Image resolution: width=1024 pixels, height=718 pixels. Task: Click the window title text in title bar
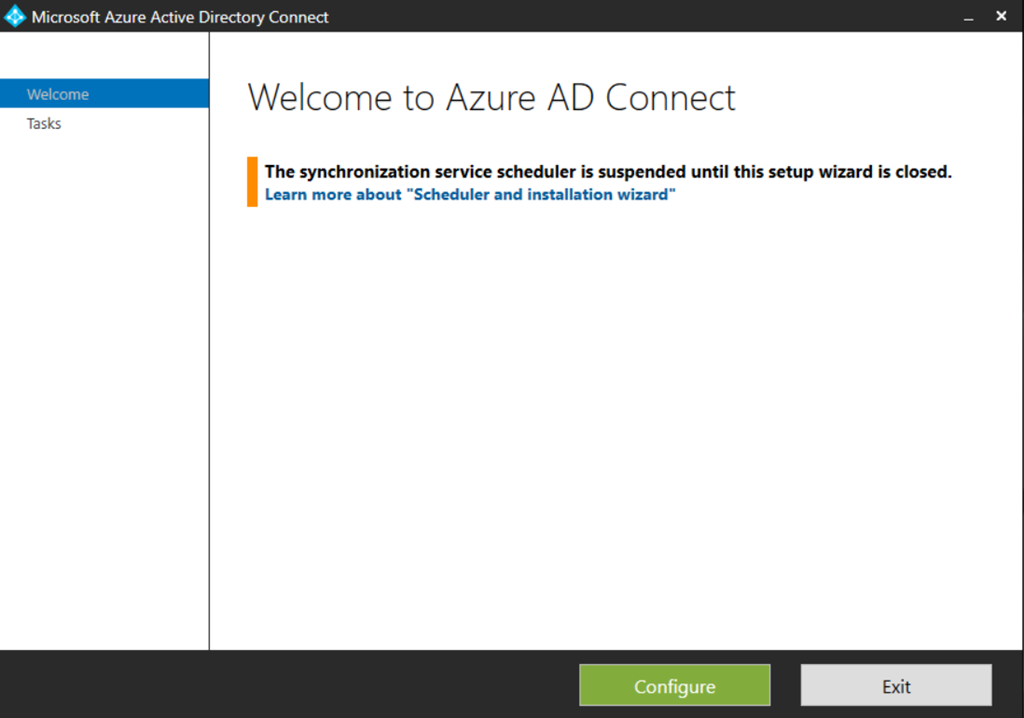coord(180,17)
